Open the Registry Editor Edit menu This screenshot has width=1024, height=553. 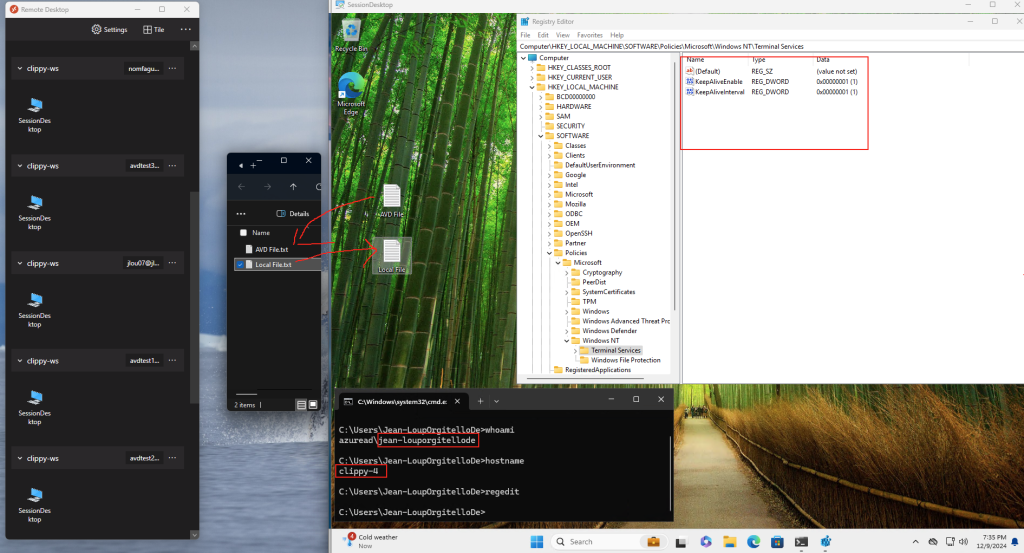(x=543, y=35)
